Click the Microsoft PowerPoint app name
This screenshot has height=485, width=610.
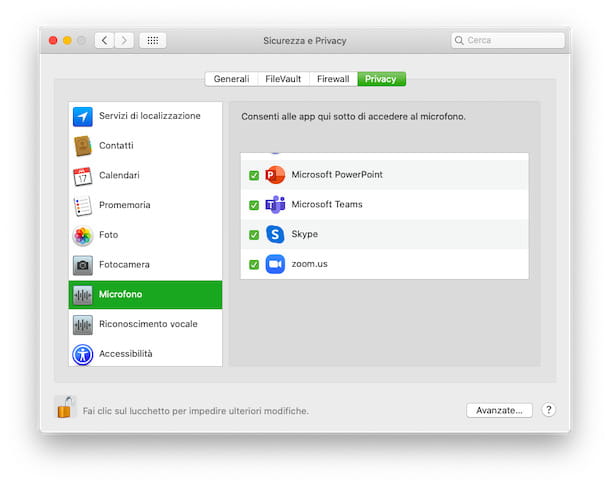click(337, 175)
